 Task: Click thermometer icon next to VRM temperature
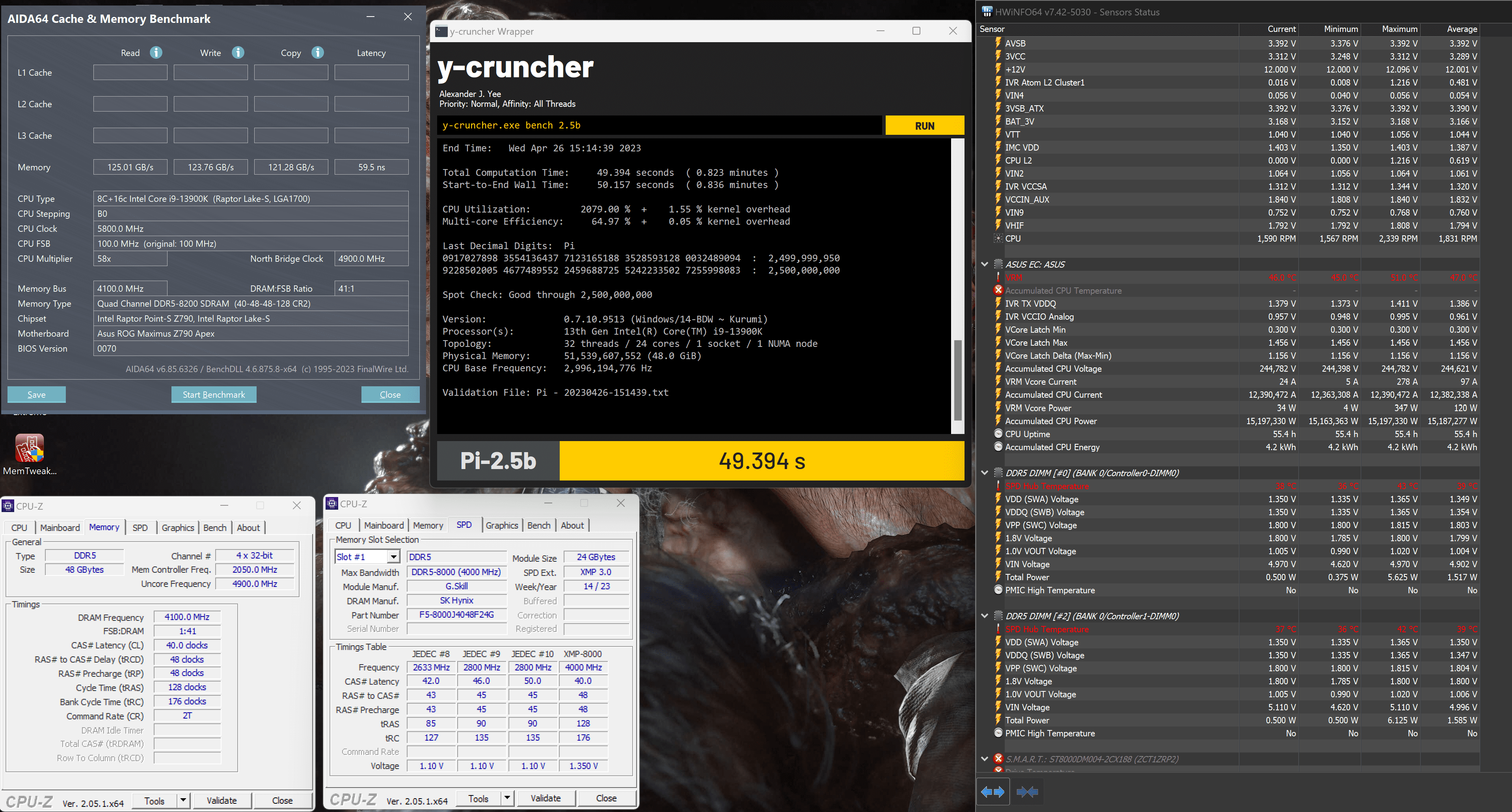[998, 277]
